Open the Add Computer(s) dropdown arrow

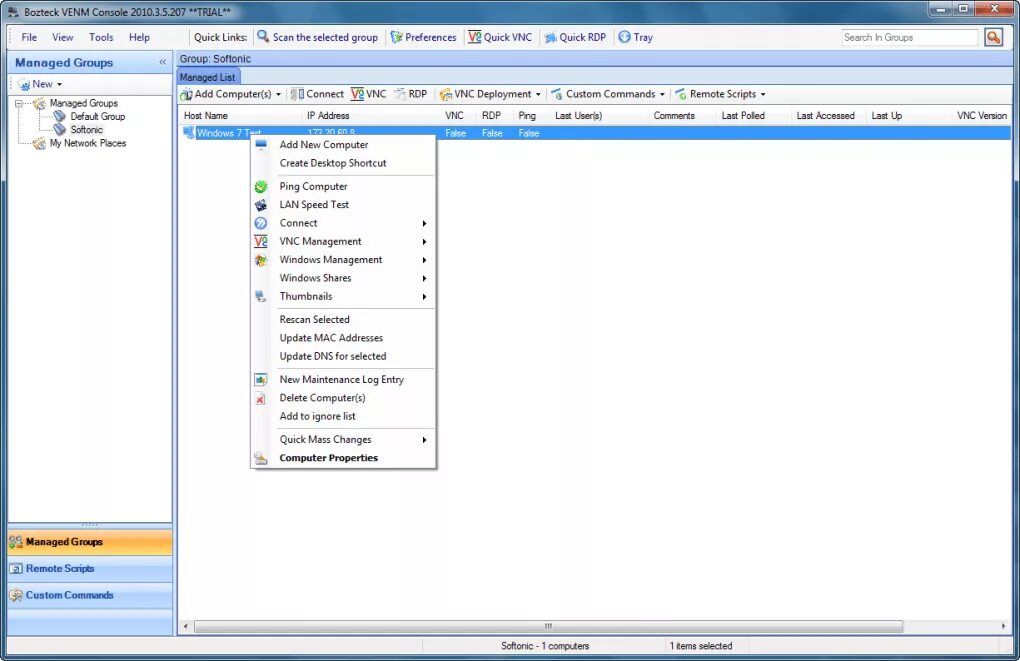[278, 94]
